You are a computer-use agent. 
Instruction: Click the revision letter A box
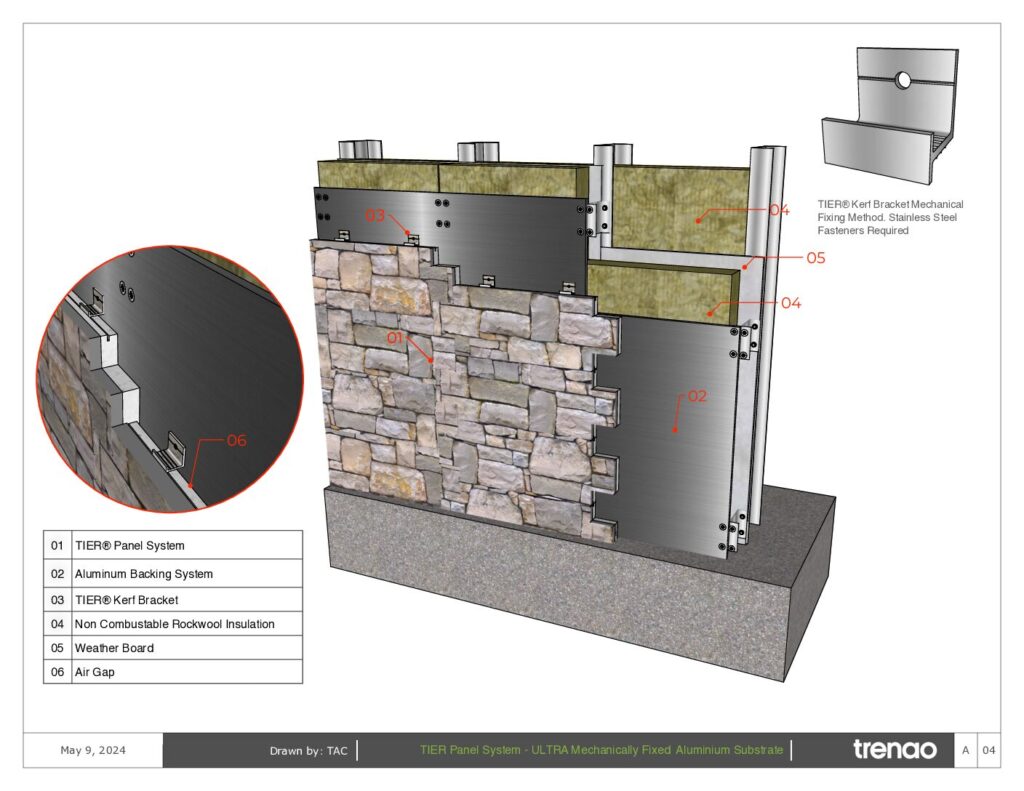coord(966,750)
